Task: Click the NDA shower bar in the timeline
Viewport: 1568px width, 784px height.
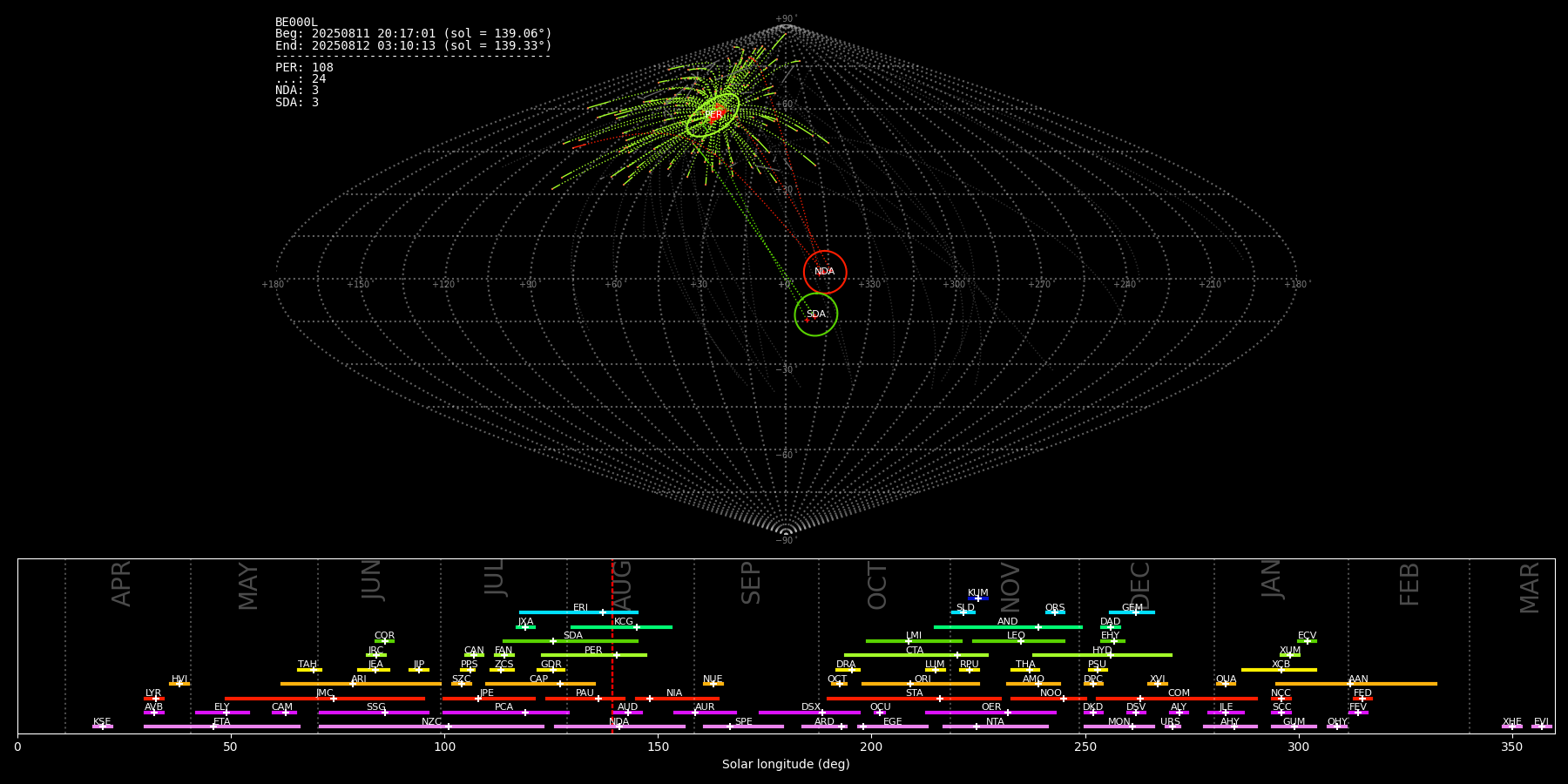Action: coord(619,727)
